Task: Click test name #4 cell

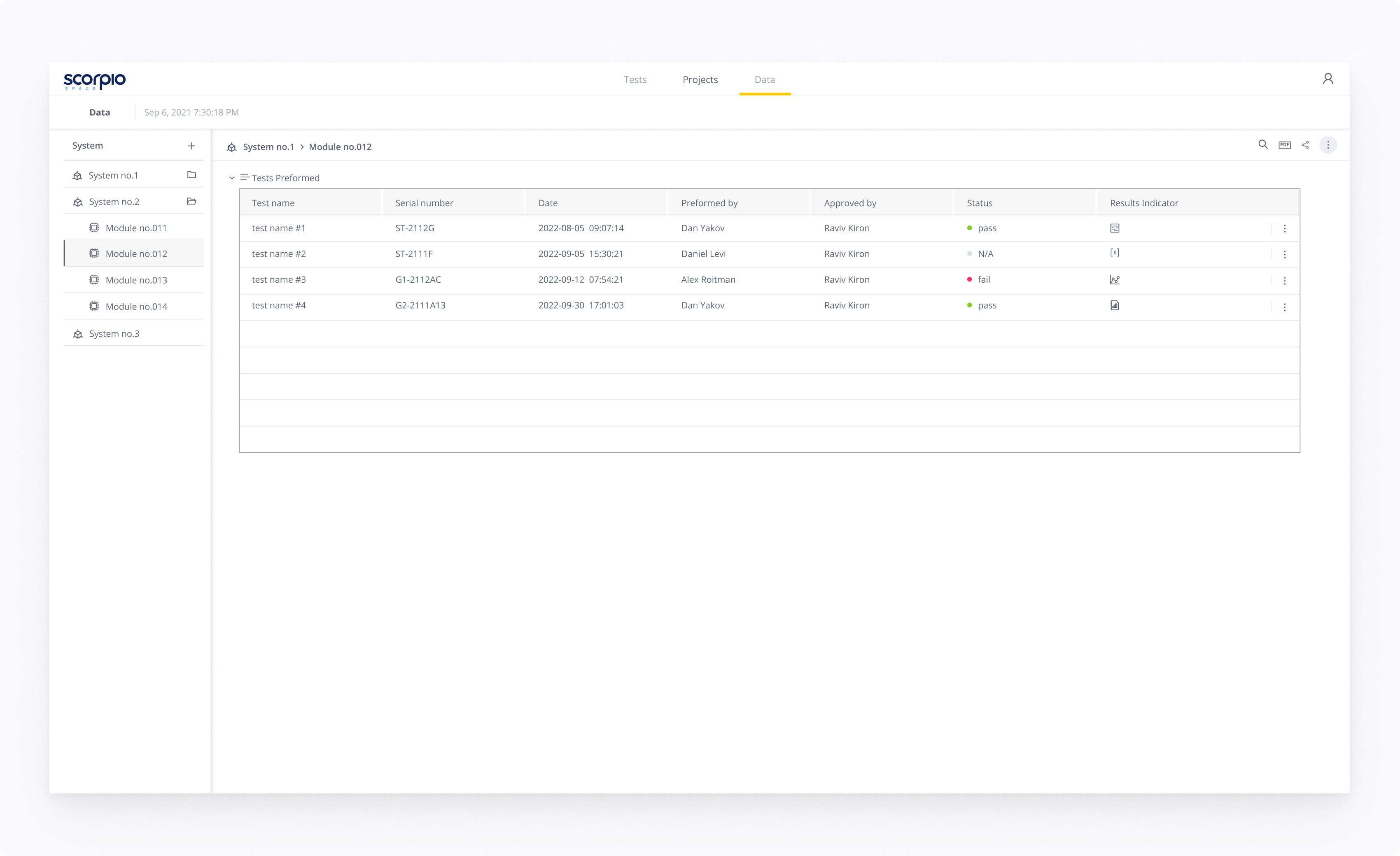Action: (x=278, y=305)
